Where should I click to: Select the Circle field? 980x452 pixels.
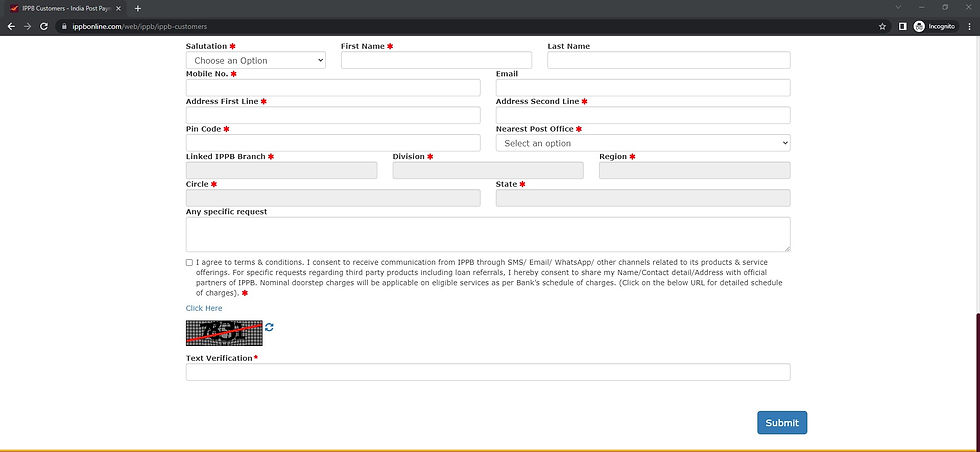coord(333,198)
